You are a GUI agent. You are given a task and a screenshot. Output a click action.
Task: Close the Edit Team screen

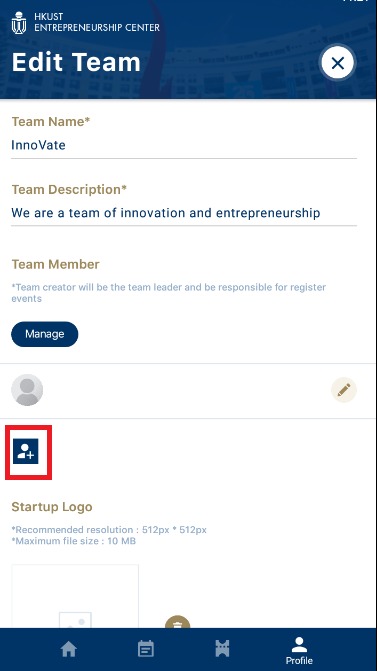[338, 63]
